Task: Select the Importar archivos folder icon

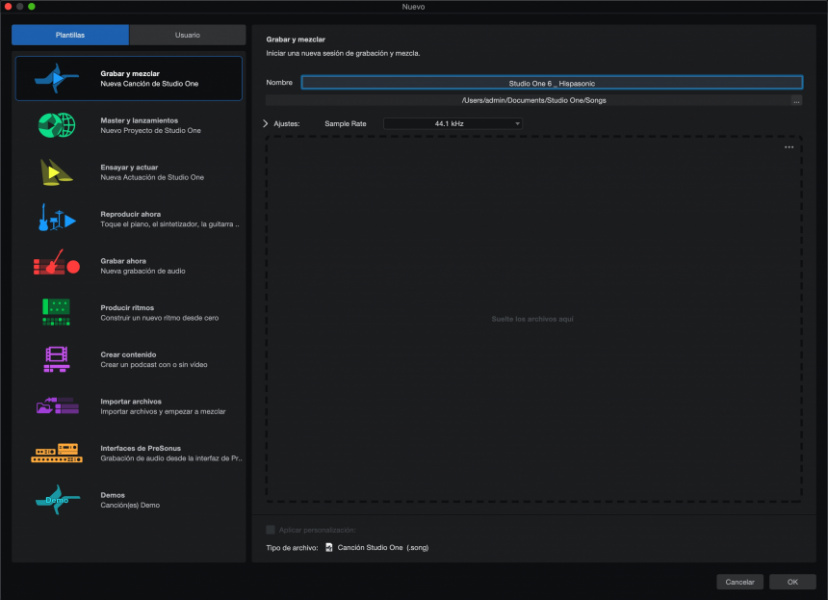Action: (57, 405)
